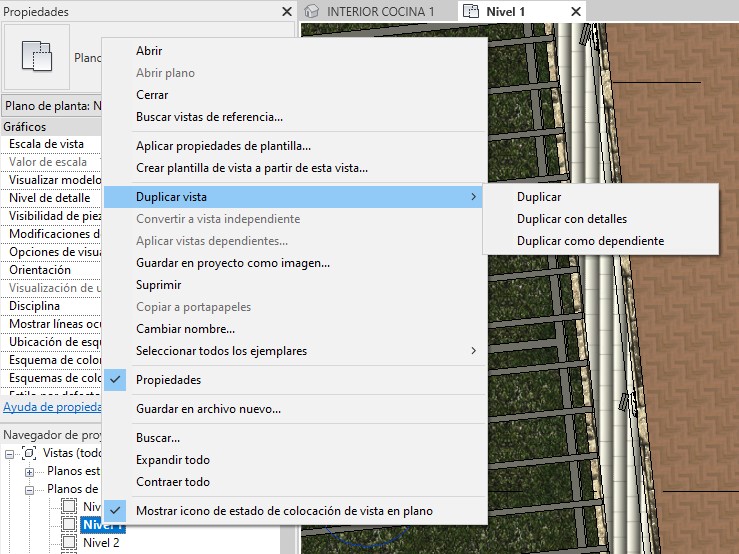Choose Duplicar con detalles from submenu

572,219
